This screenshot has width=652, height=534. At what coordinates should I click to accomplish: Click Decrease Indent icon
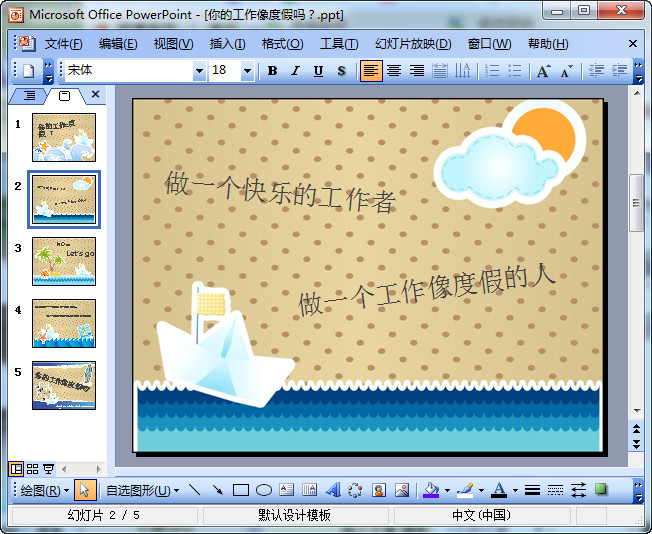(x=596, y=71)
